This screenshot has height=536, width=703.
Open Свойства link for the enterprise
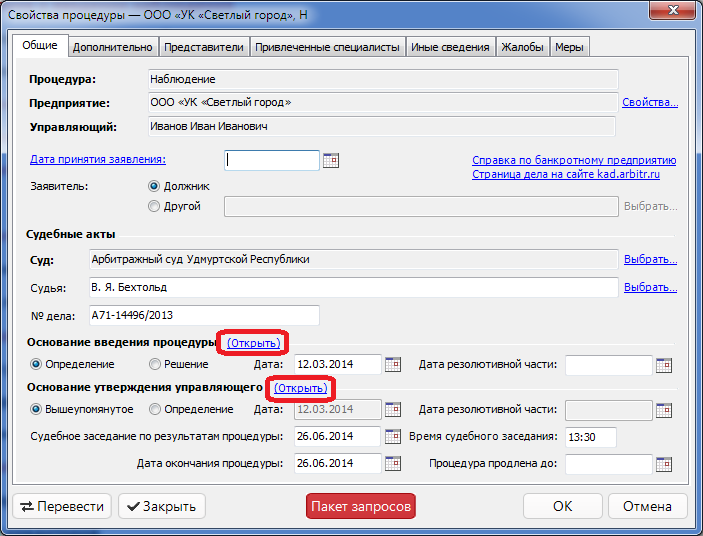click(x=650, y=102)
